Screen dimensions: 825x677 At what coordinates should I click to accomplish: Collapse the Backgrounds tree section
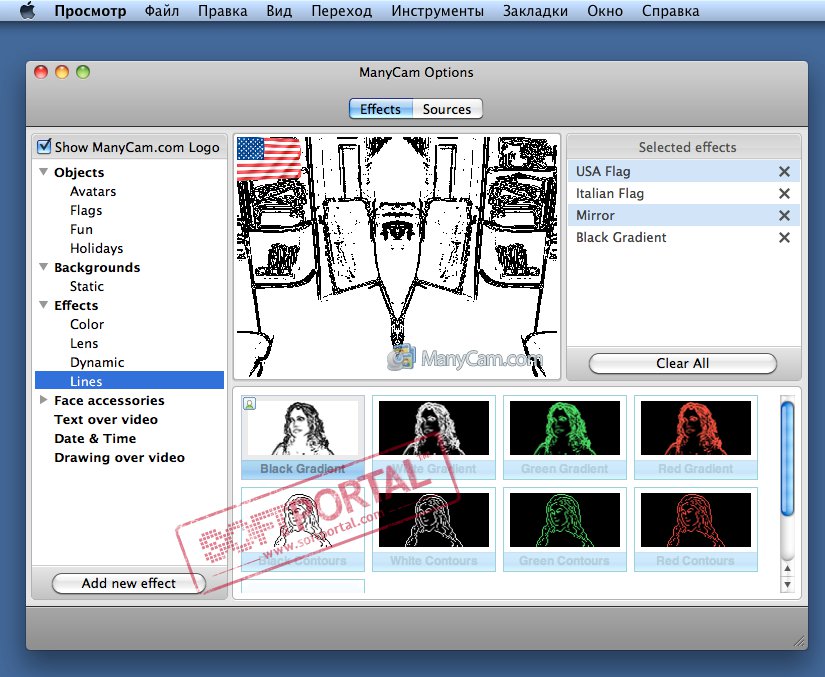pos(44,267)
